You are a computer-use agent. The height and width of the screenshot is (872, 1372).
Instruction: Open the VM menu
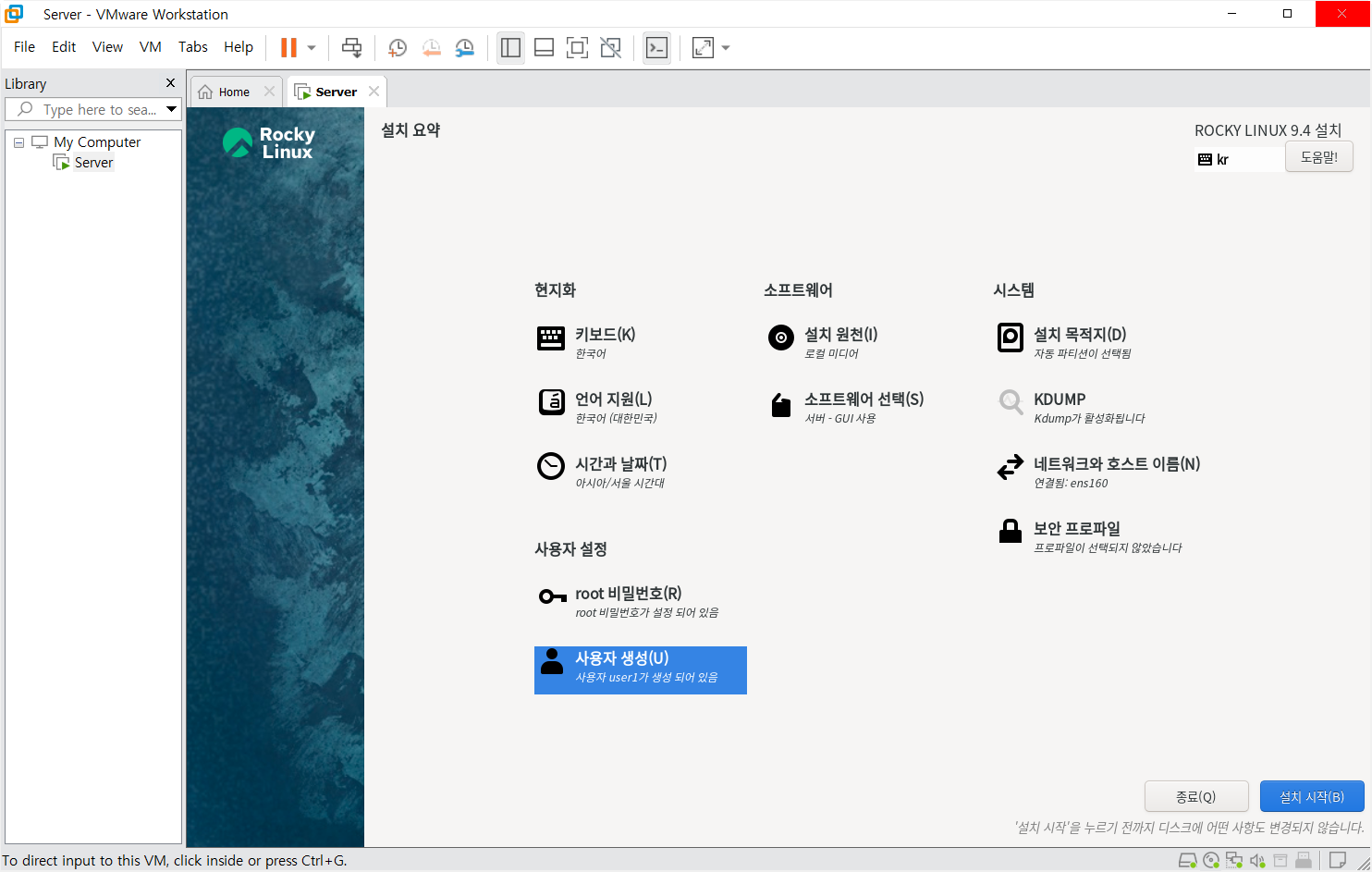(151, 47)
